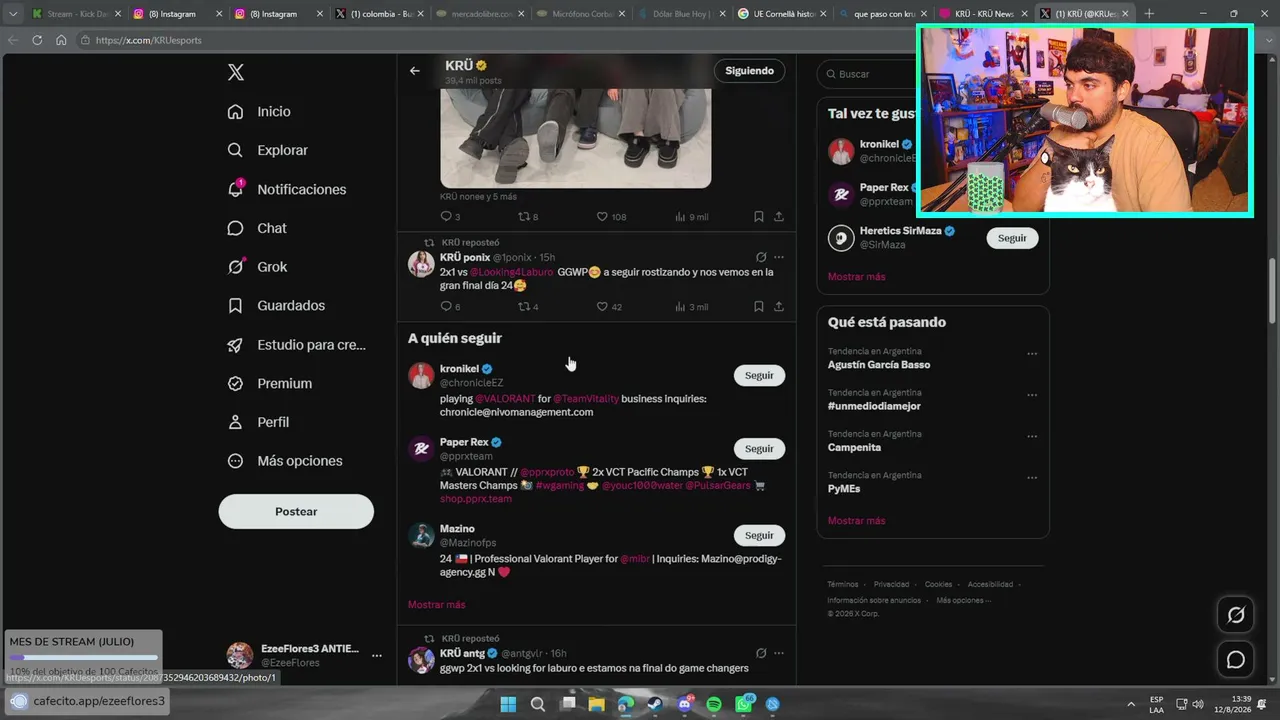Follow Heretics SirMaza in suggestions panel
This screenshot has height=720, width=1280.
(x=1012, y=238)
